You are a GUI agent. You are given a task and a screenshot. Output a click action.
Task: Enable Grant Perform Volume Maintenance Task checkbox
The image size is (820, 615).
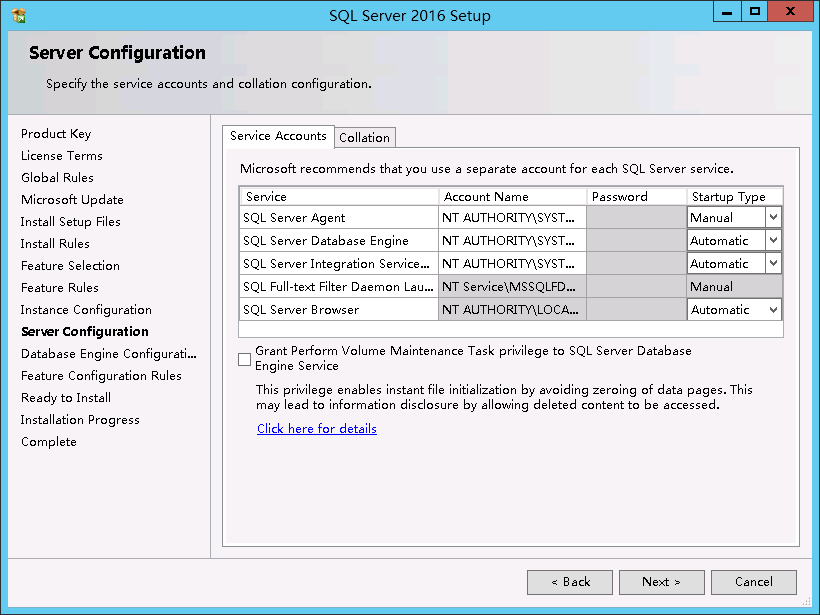coord(244,359)
